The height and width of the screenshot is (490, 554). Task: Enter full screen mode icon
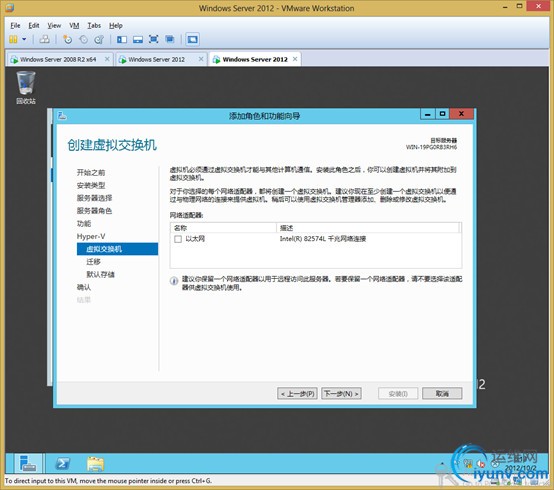[x=154, y=39]
